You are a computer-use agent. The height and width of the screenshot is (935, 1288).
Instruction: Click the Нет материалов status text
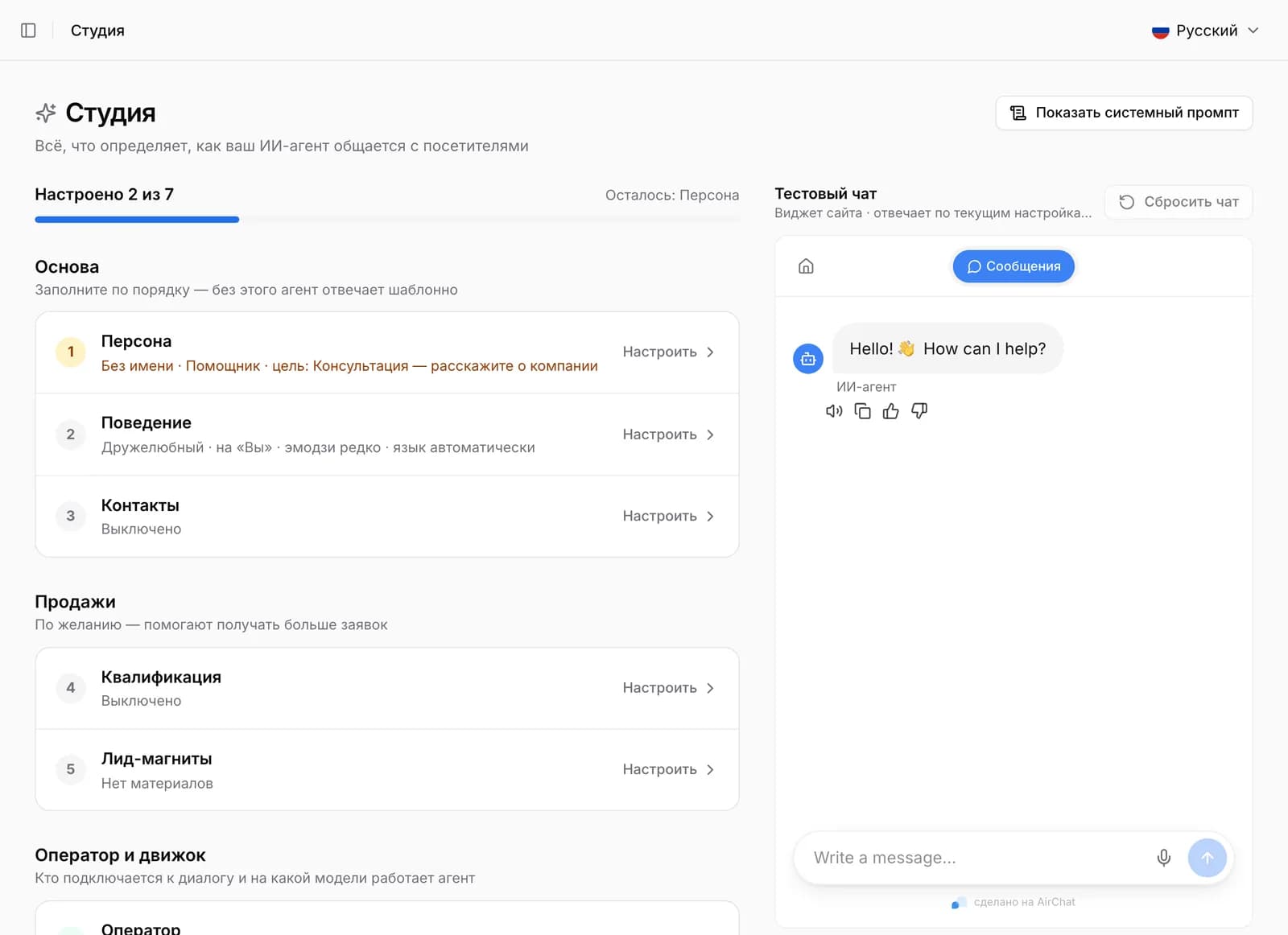[157, 784]
